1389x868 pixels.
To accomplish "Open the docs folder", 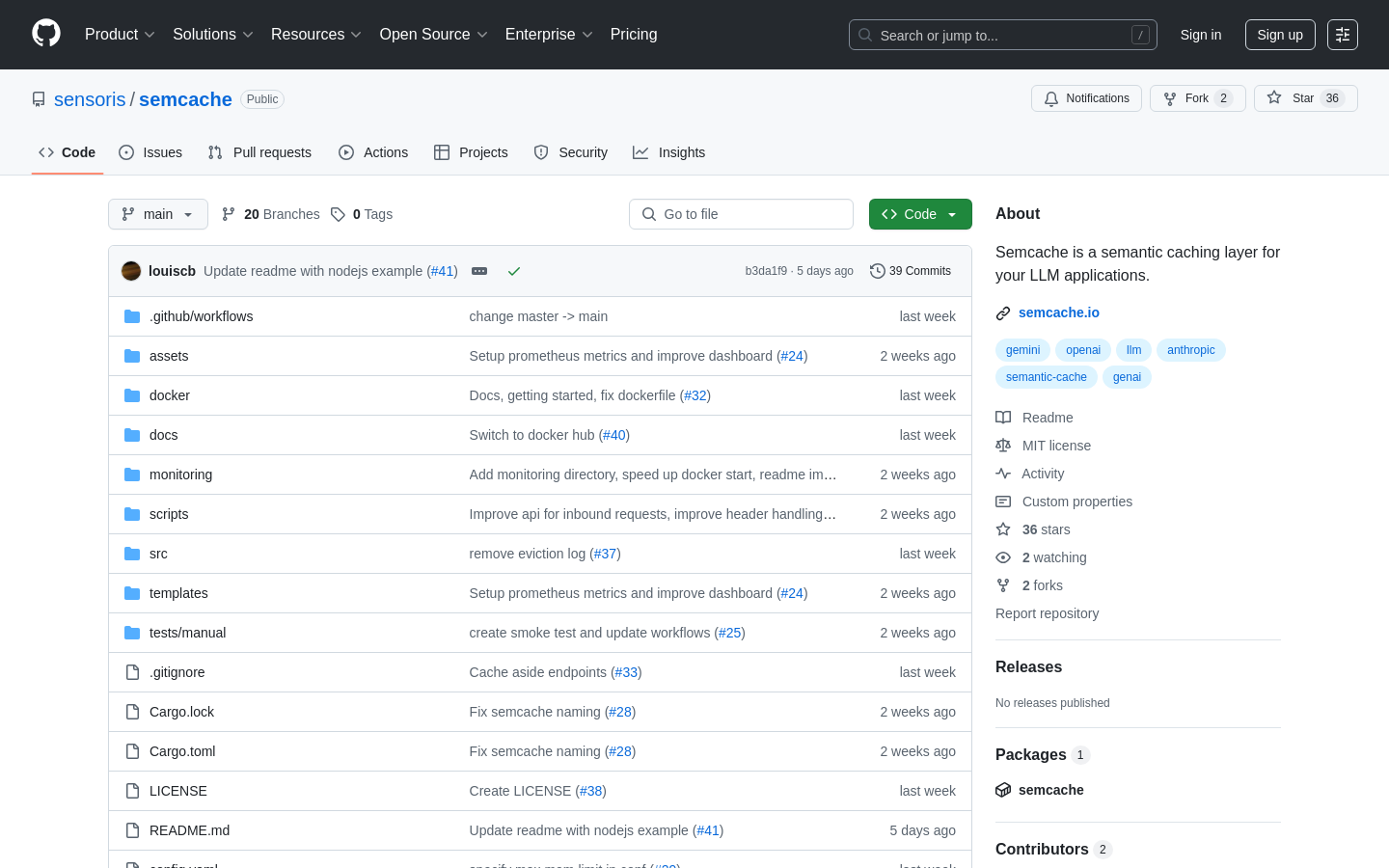I will [x=163, y=435].
